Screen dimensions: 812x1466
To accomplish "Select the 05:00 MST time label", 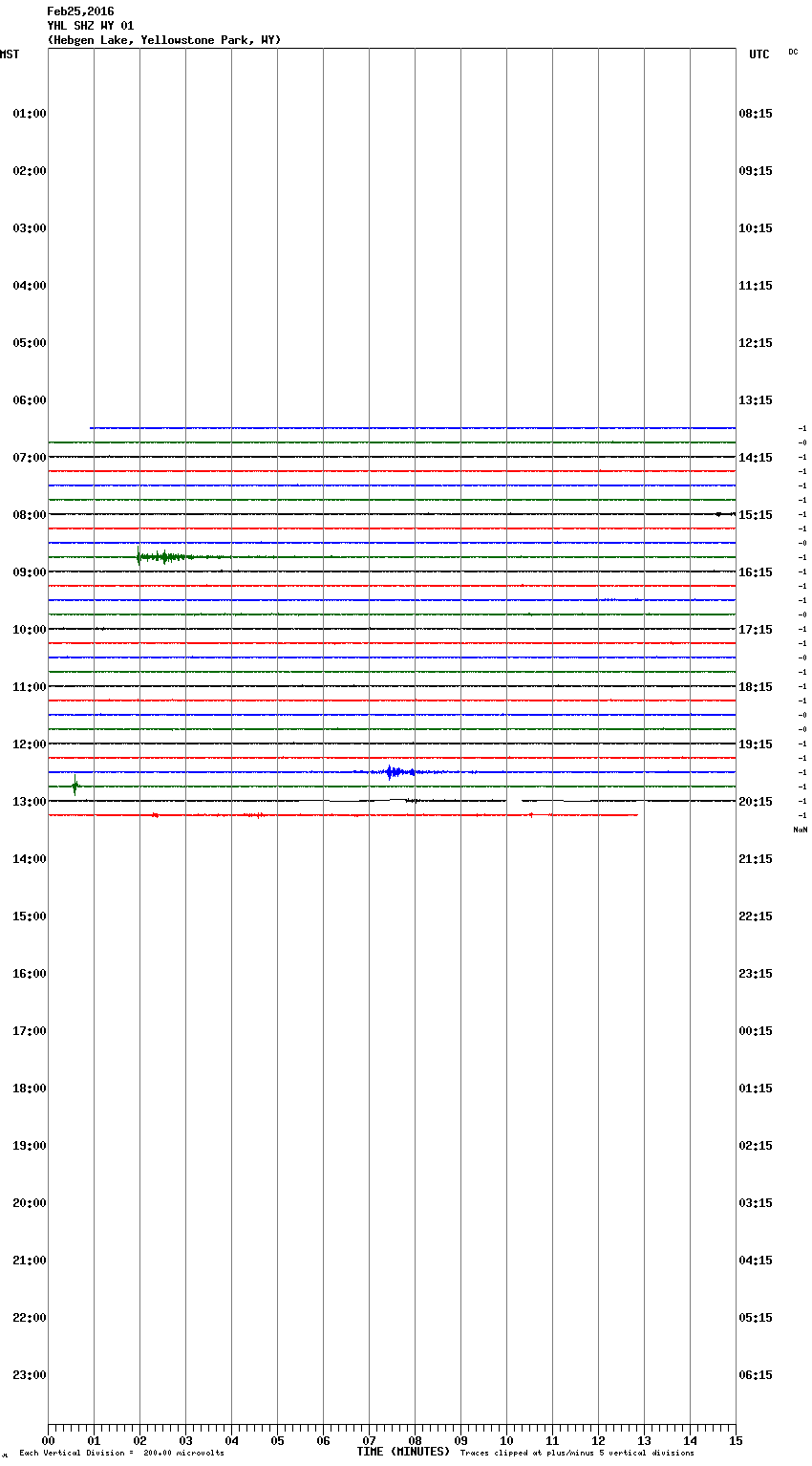I will (30, 343).
